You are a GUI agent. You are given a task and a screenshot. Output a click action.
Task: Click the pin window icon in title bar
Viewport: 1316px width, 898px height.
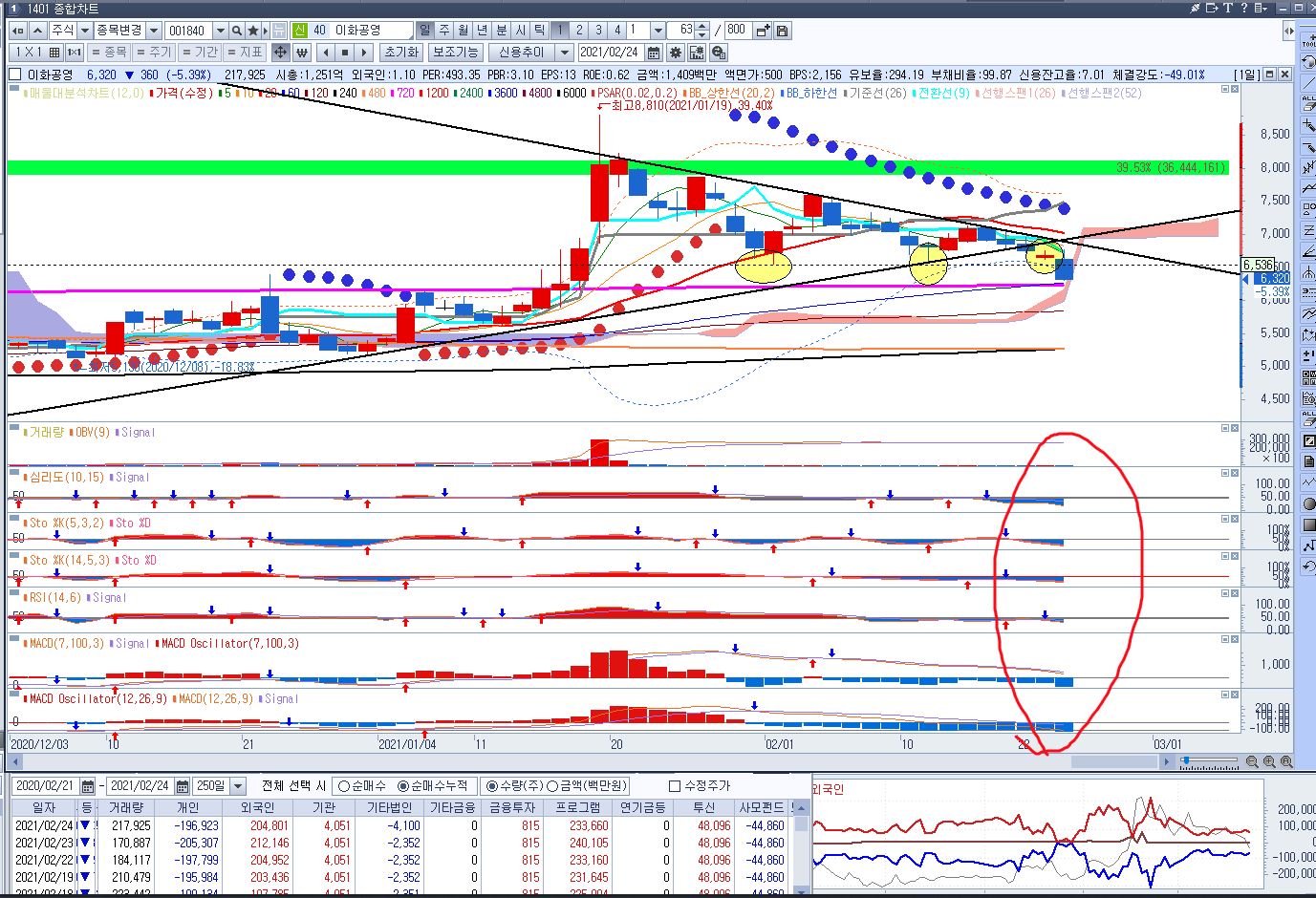pos(1195,9)
